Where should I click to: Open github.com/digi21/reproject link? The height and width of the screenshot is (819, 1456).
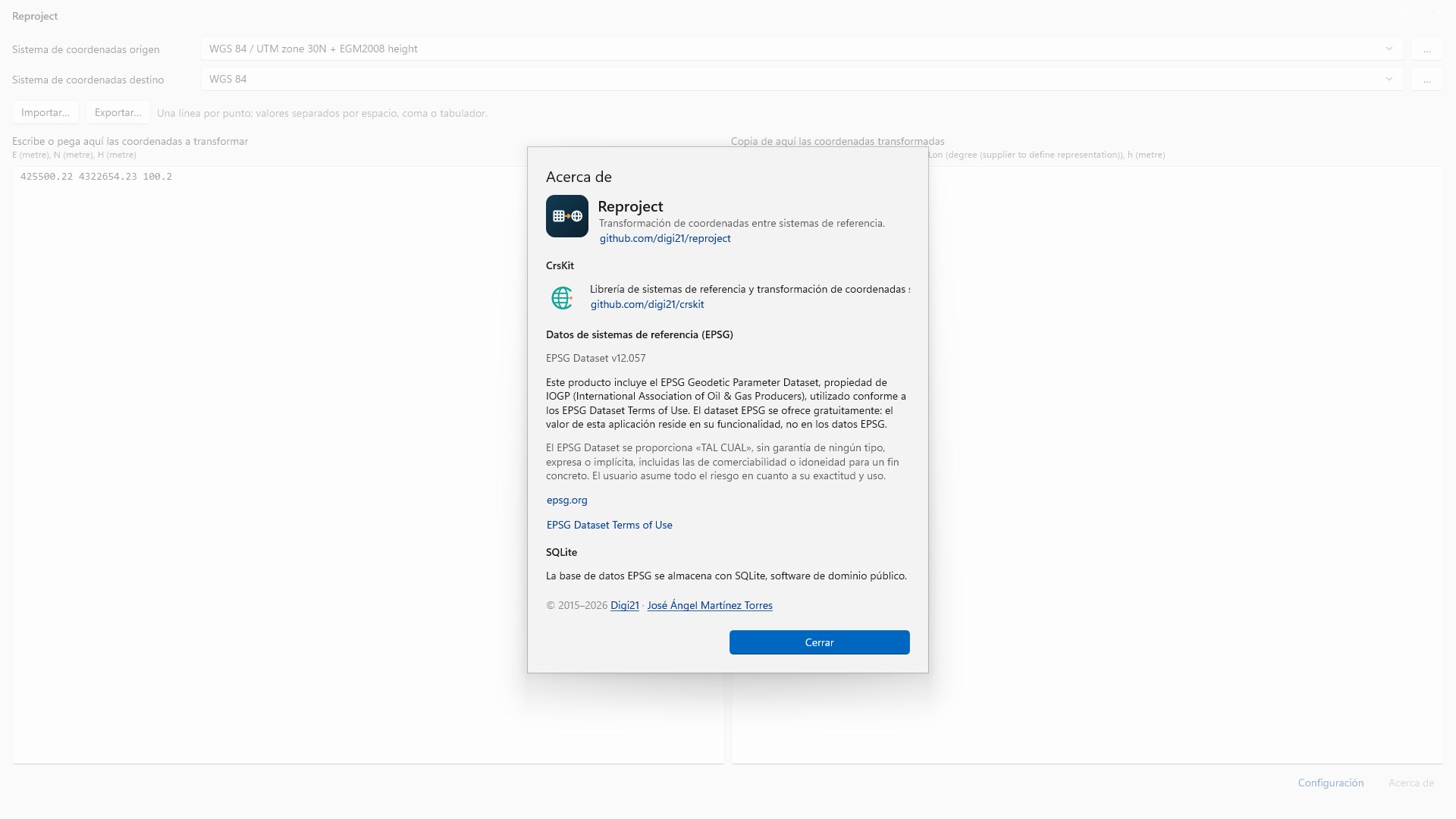click(x=665, y=238)
